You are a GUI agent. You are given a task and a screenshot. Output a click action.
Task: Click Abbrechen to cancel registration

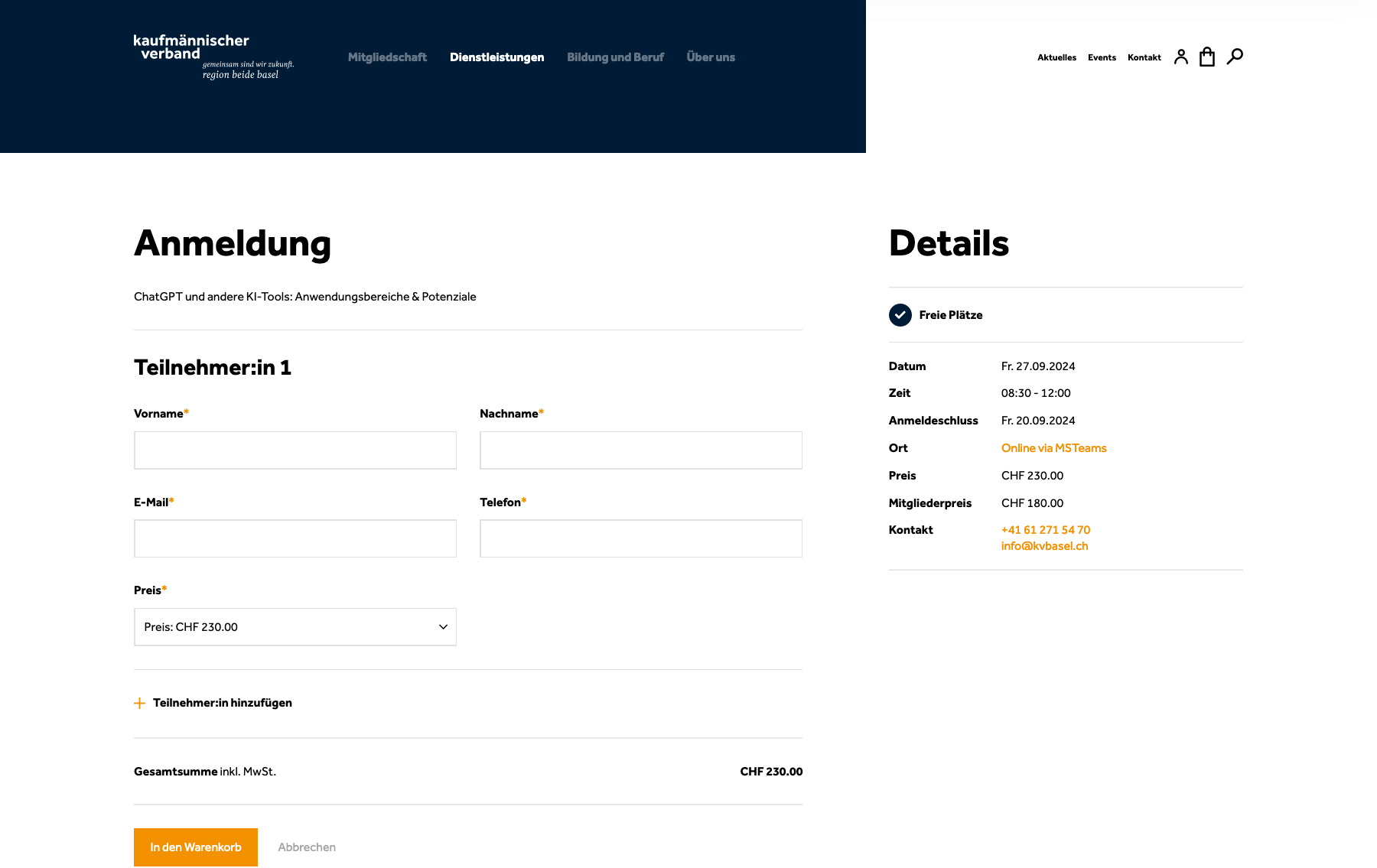coord(307,847)
